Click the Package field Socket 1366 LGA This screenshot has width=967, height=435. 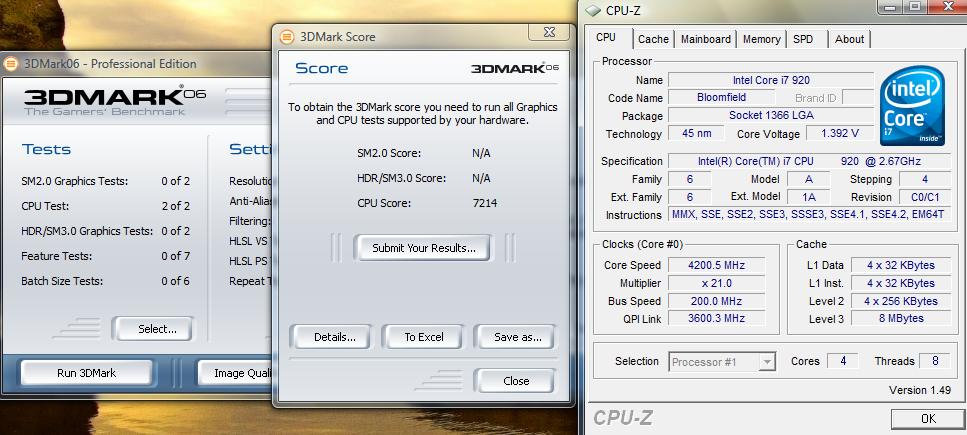pos(771,115)
